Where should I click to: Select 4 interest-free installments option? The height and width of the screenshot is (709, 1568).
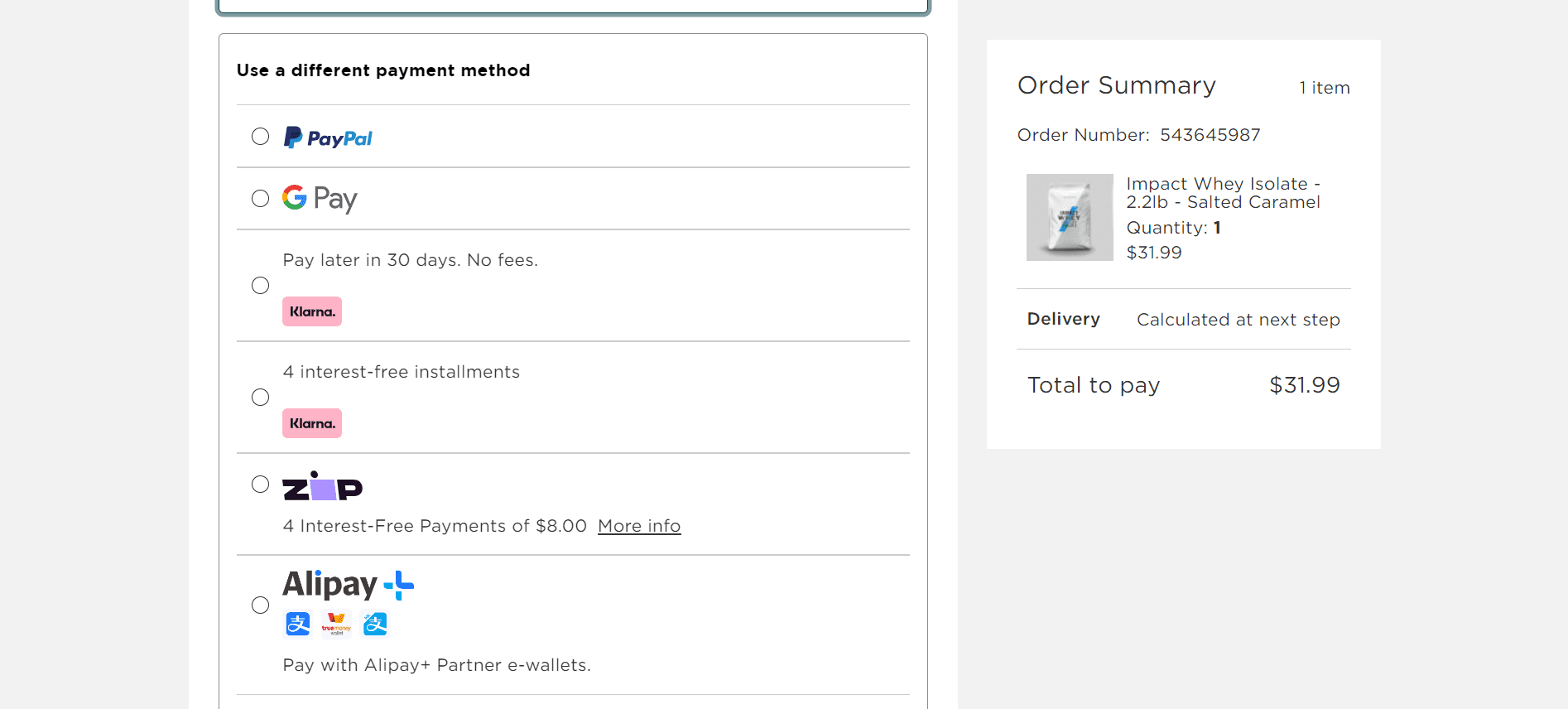tap(260, 397)
